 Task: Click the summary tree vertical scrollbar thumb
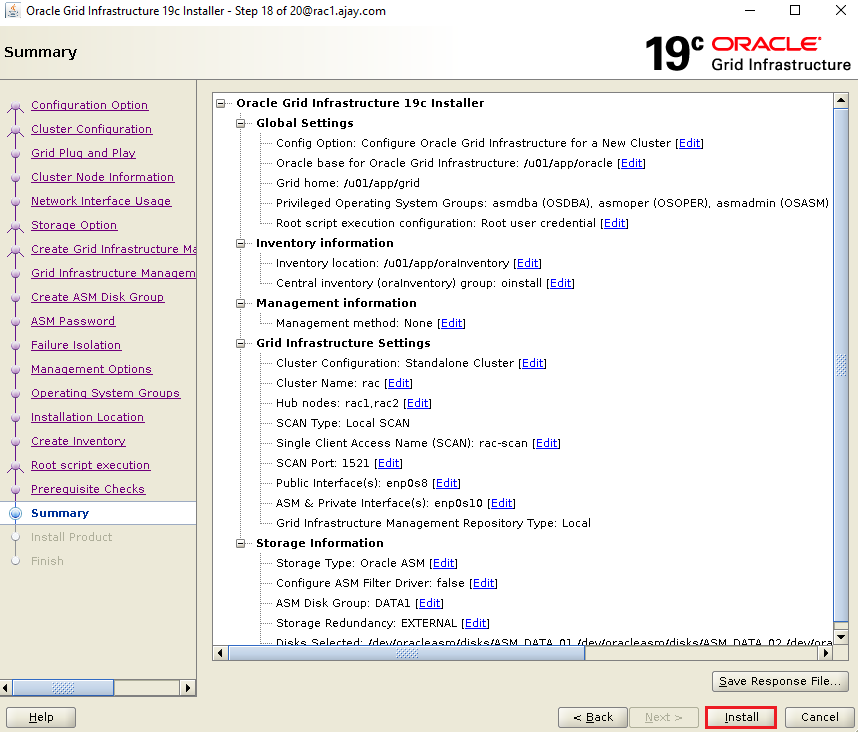(841, 365)
